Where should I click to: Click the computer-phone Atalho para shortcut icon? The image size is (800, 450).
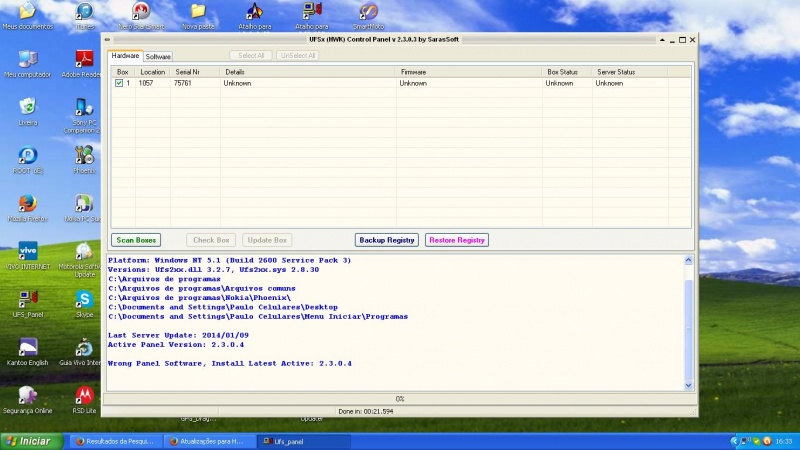(x=312, y=15)
